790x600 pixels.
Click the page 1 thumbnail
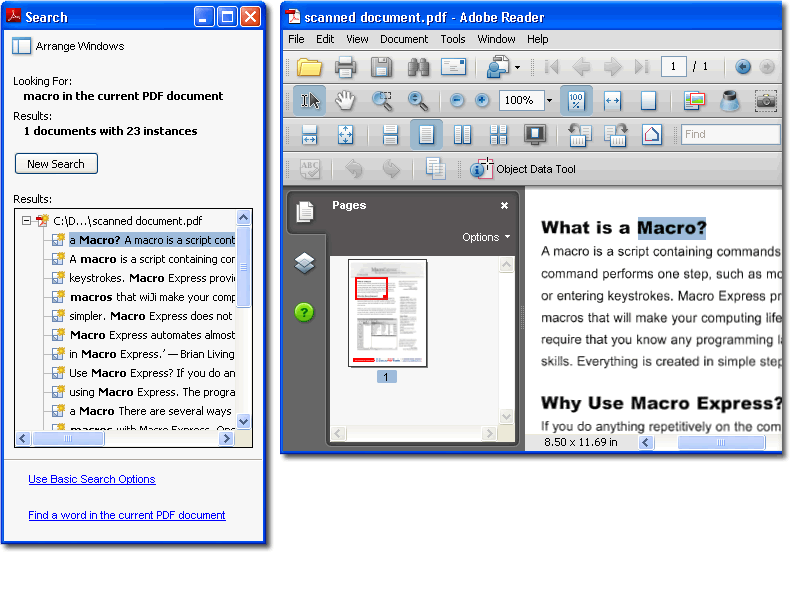click(387, 313)
